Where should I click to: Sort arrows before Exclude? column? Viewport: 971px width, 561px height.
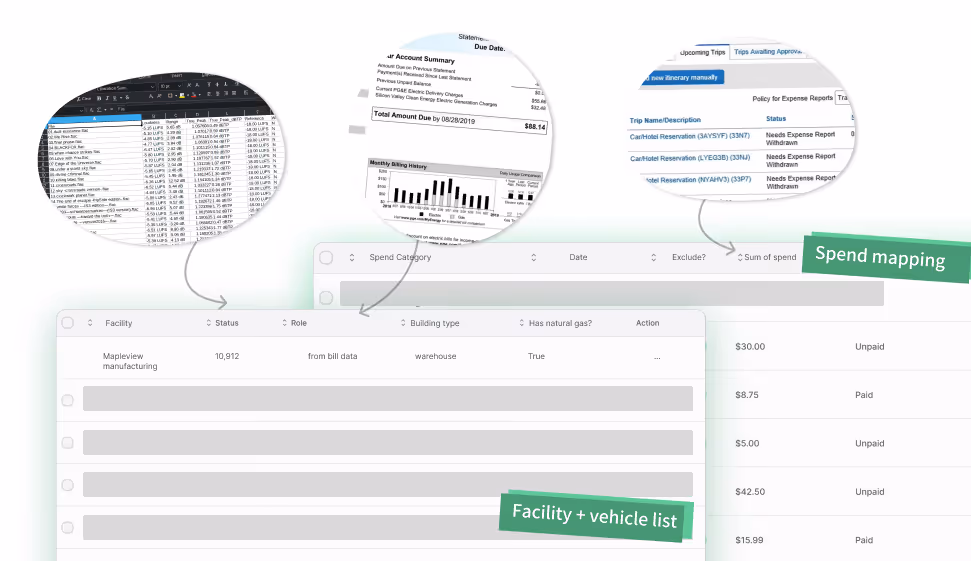(x=653, y=258)
